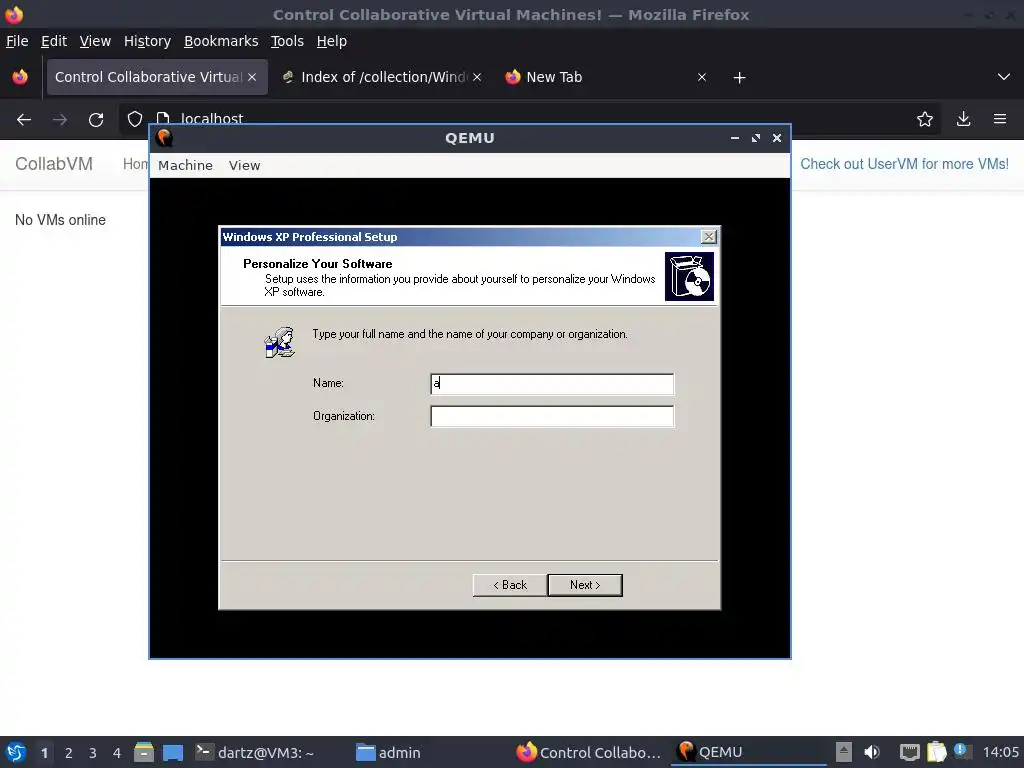Select Control Collabo… Firefox taskbar entry
Screen dimensions: 1024x768
tap(590, 752)
